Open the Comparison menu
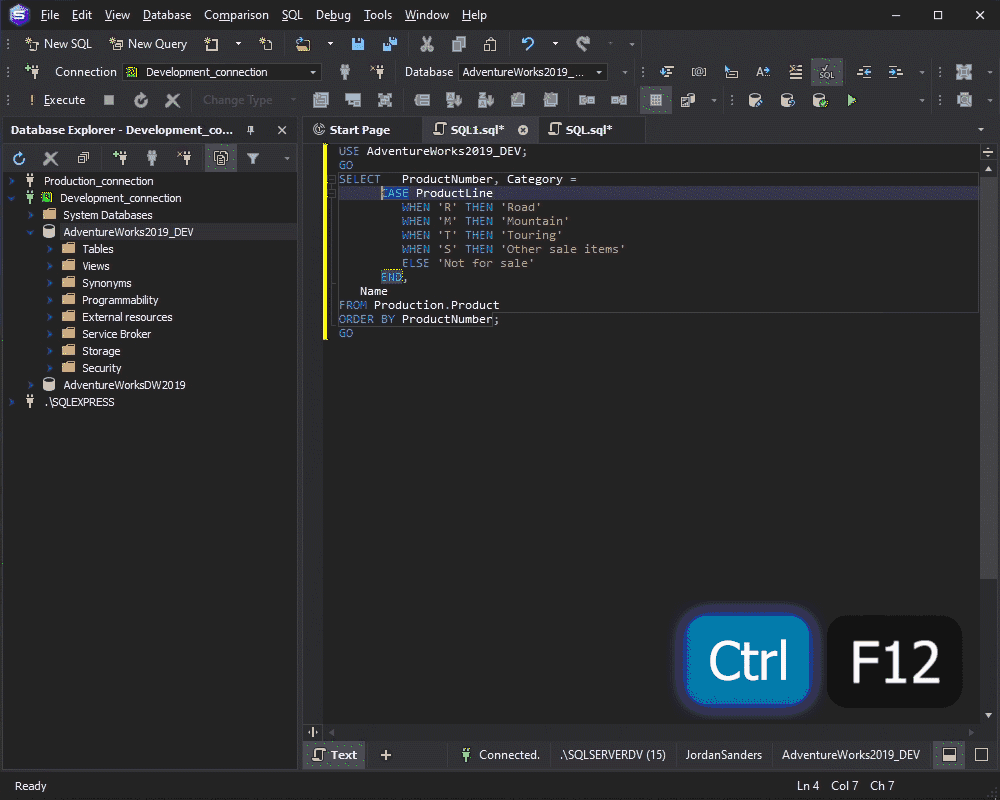The width and height of the screenshot is (1000, 800). (236, 15)
